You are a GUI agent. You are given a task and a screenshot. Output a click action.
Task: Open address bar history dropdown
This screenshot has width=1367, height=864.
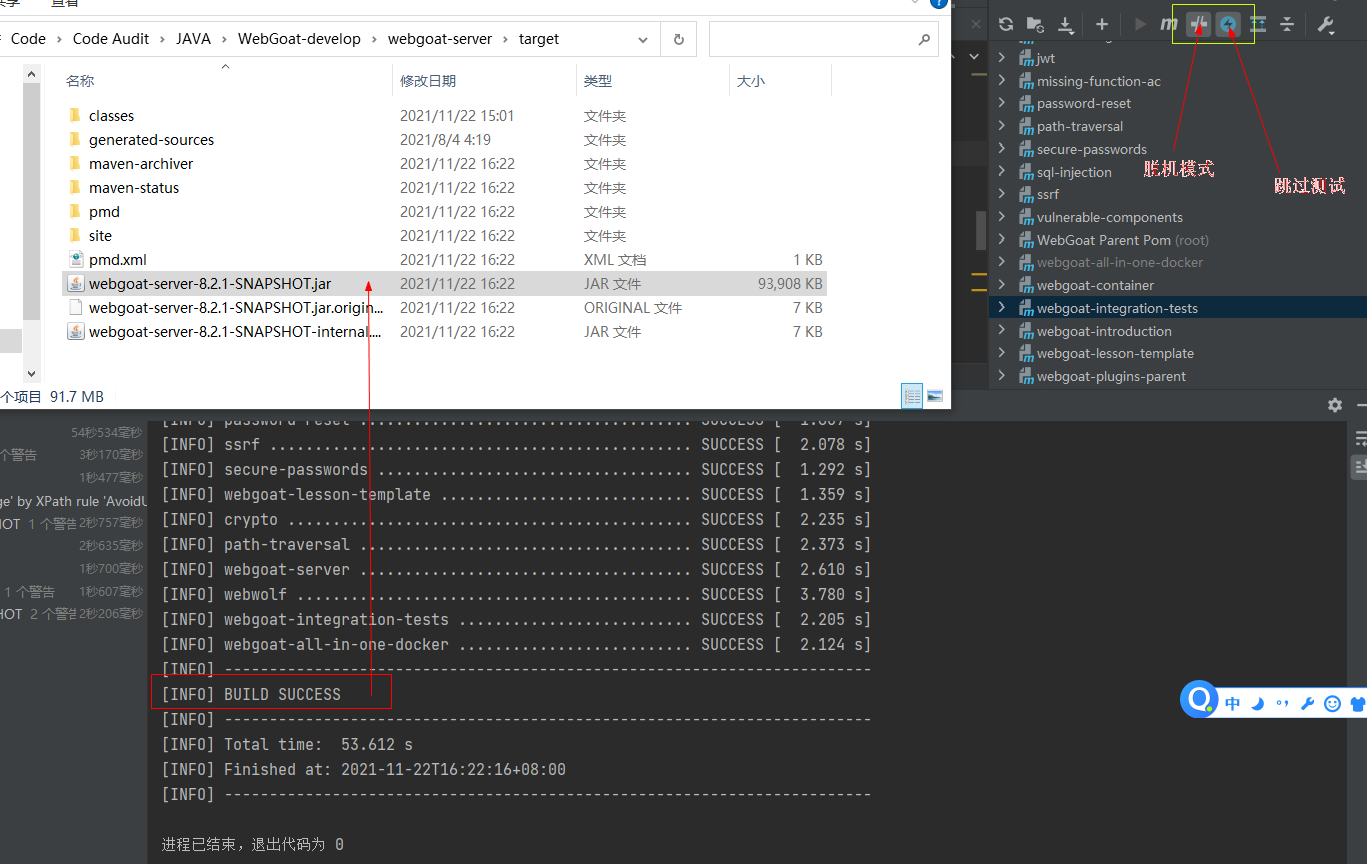644,40
